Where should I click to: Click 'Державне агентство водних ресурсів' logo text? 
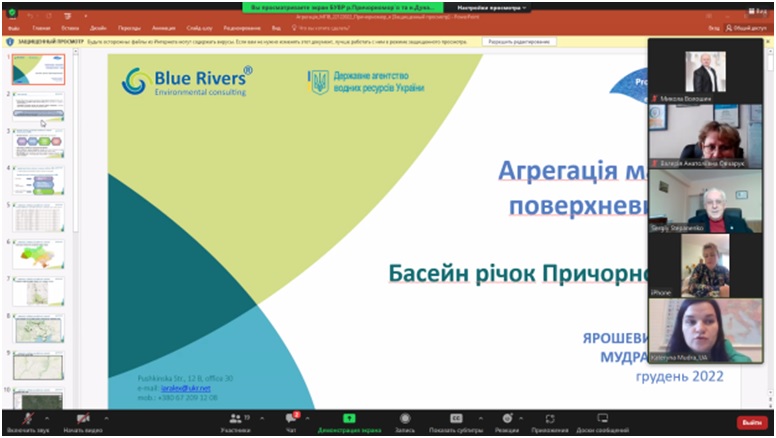pyautogui.click(x=378, y=82)
